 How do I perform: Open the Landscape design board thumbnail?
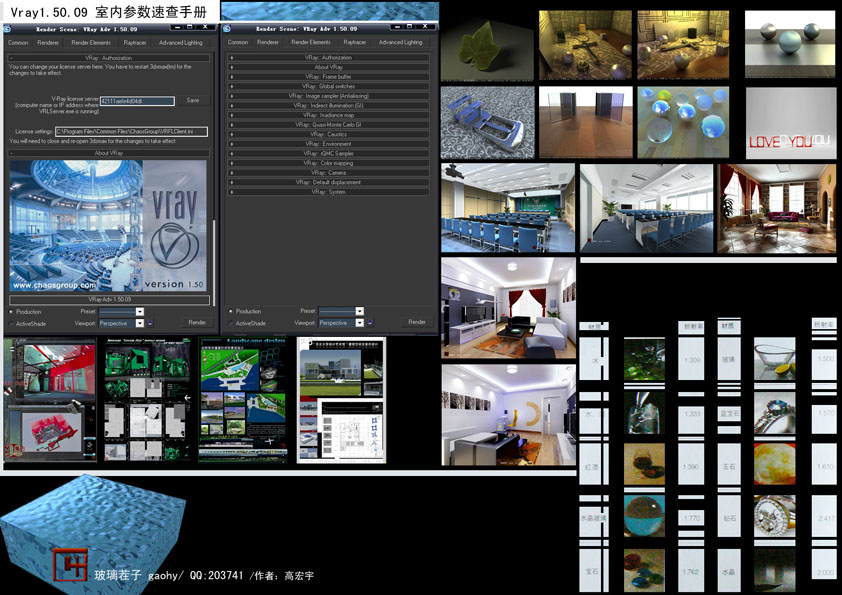(243, 400)
